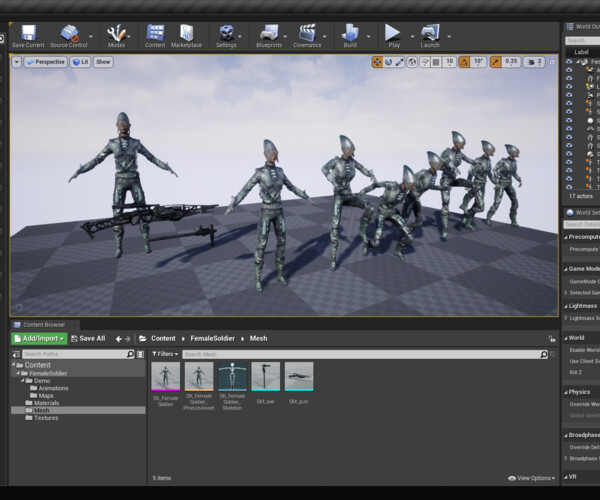Select the rotate gizmo mode icon
The height and width of the screenshot is (500, 600).
click(x=388, y=62)
